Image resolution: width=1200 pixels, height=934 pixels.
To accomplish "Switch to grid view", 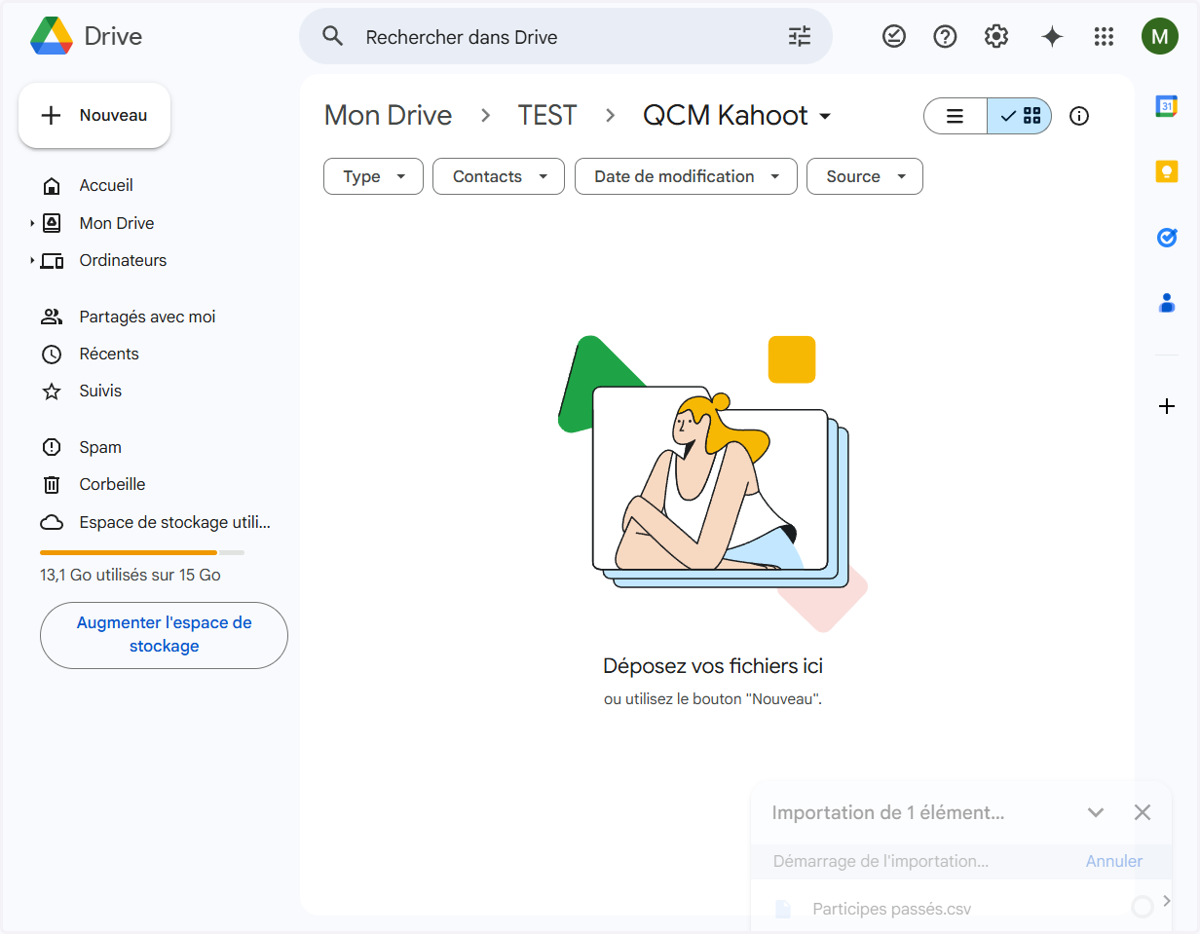I will [x=1020, y=116].
